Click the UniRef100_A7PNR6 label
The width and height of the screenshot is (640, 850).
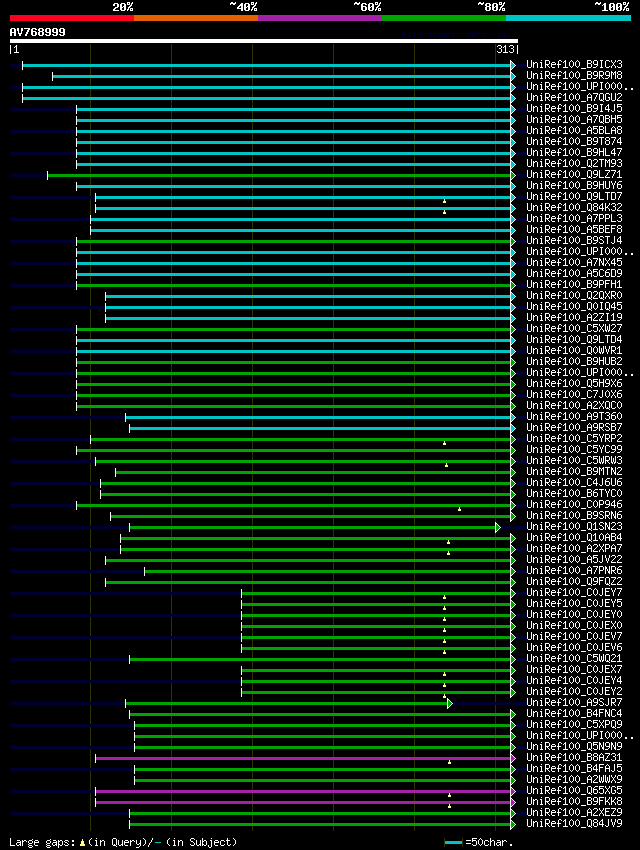[574, 570]
